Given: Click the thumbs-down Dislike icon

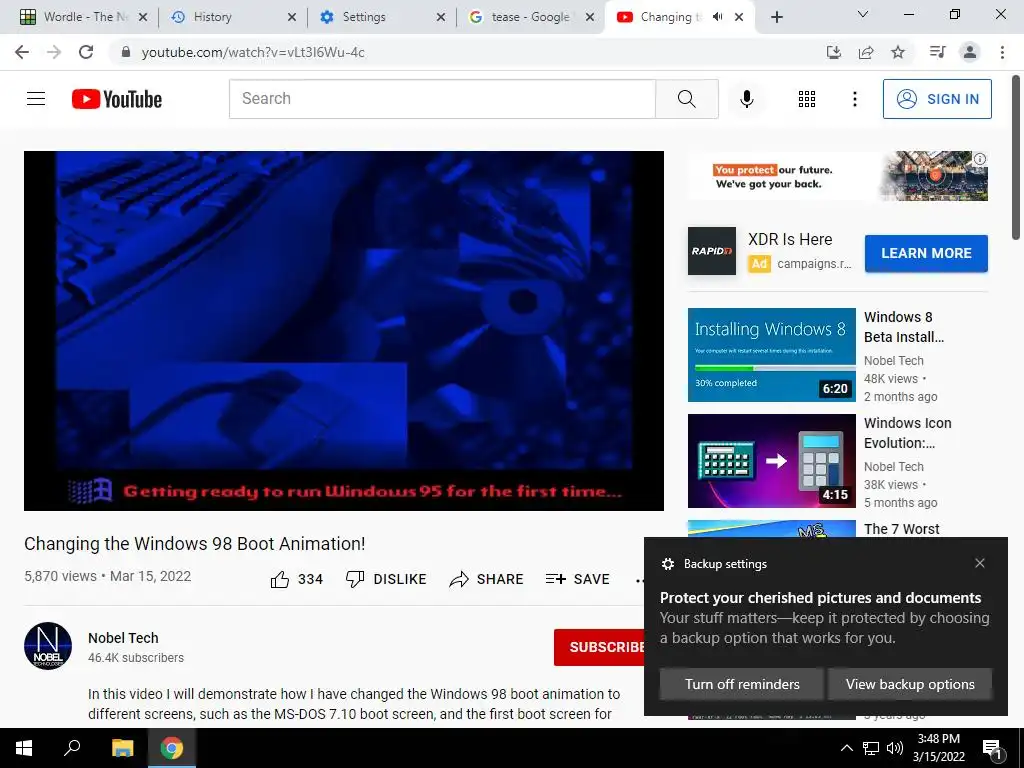Looking at the screenshot, I should pos(355,579).
